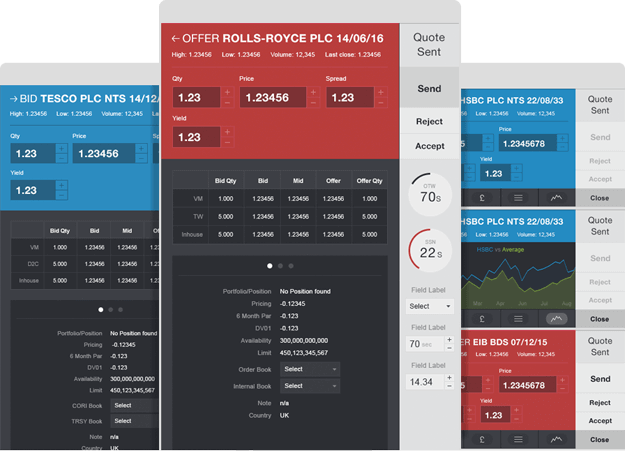Increase Rolls-Royce Qty with plus button
This screenshot has width=625, height=451.
pyautogui.click(x=227, y=92)
